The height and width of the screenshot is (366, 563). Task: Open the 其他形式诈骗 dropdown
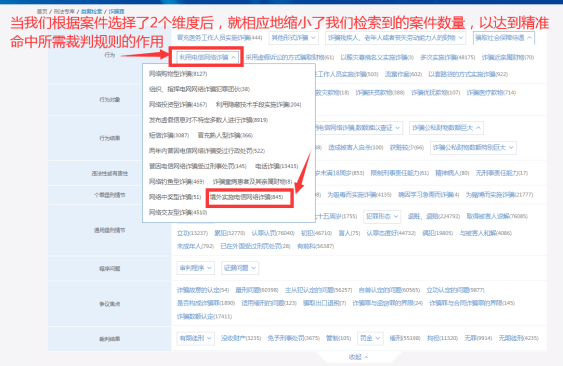(x=294, y=38)
